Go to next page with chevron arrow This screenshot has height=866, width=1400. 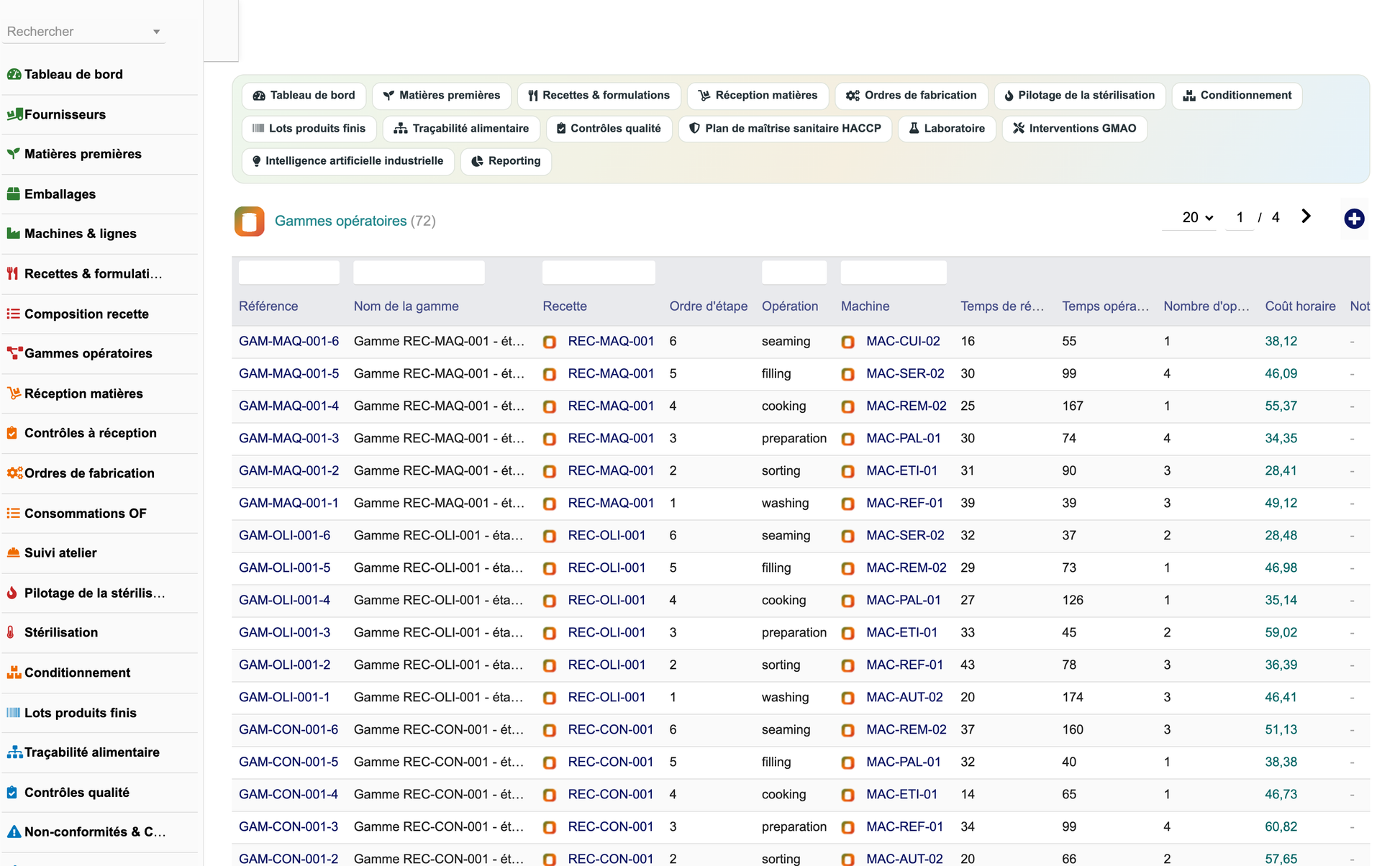point(1306,216)
